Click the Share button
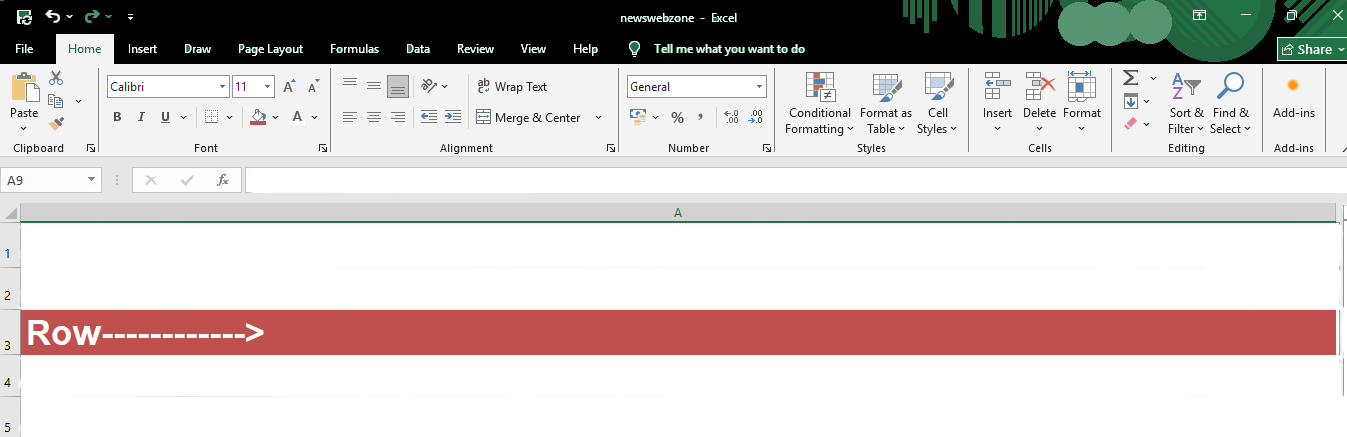 [1313, 49]
